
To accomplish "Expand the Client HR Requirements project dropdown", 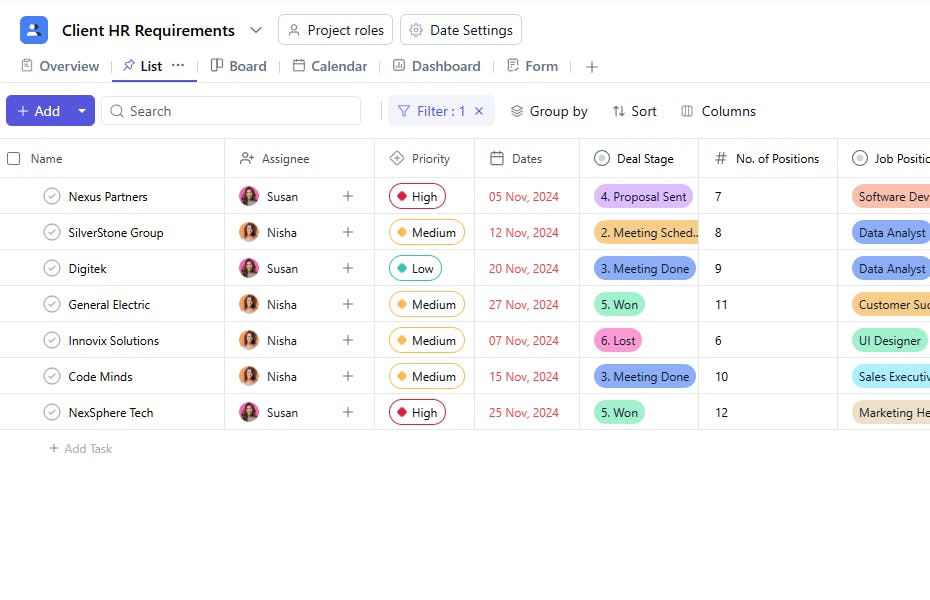I will point(256,30).
